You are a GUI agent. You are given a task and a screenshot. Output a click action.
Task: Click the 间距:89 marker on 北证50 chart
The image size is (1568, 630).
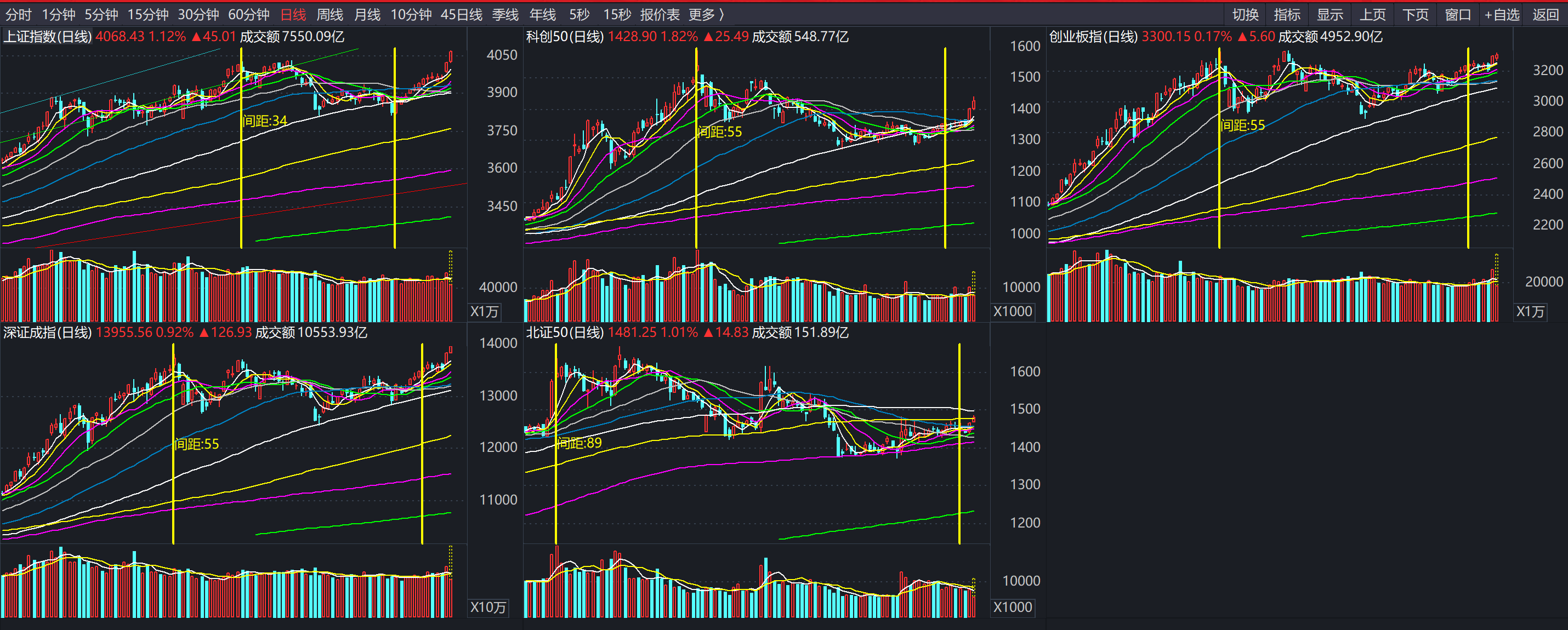pos(579,443)
